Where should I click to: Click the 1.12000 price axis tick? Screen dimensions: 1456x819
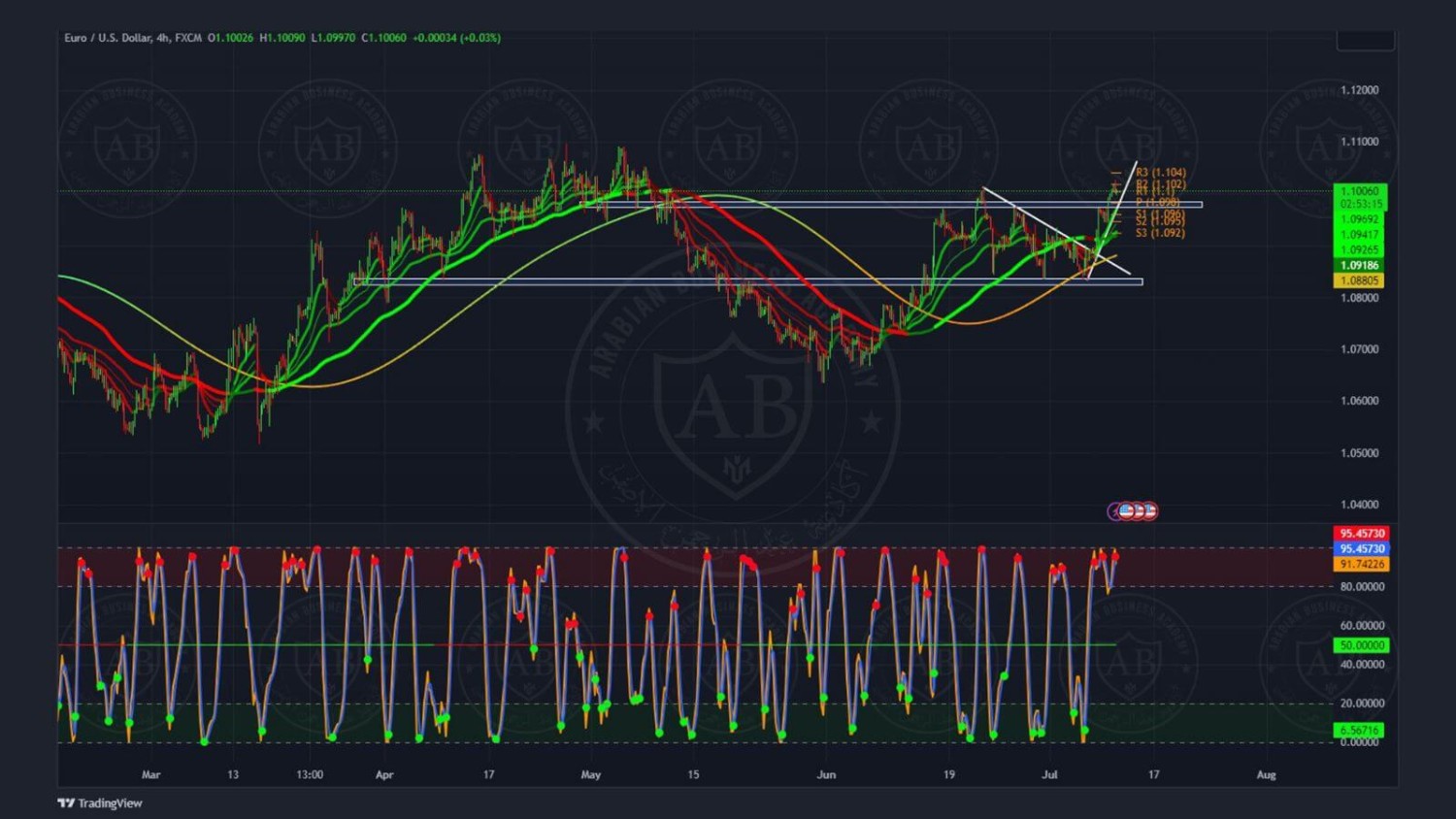(x=1359, y=90)
